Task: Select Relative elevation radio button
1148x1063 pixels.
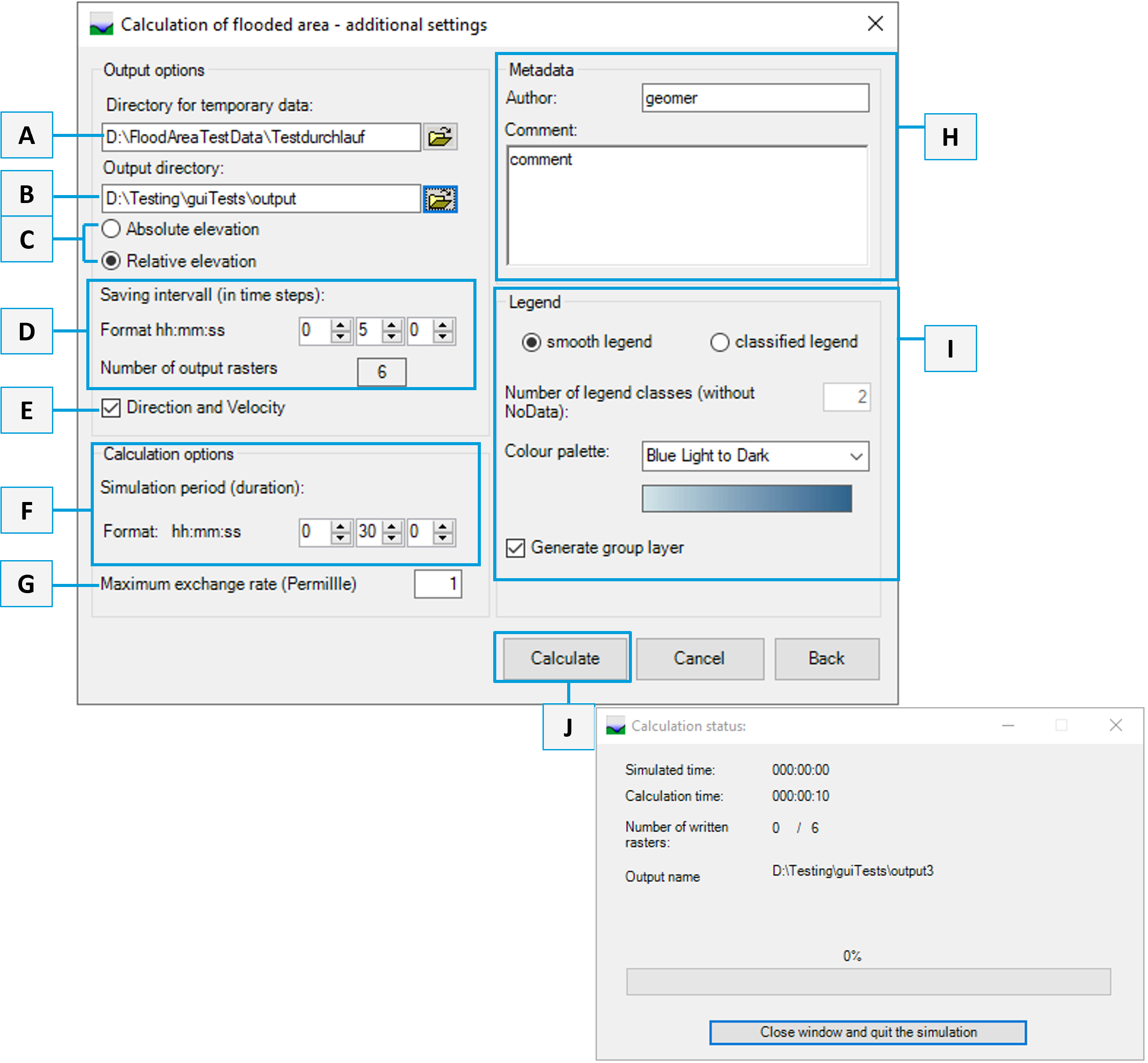Action: coord(111,261)
